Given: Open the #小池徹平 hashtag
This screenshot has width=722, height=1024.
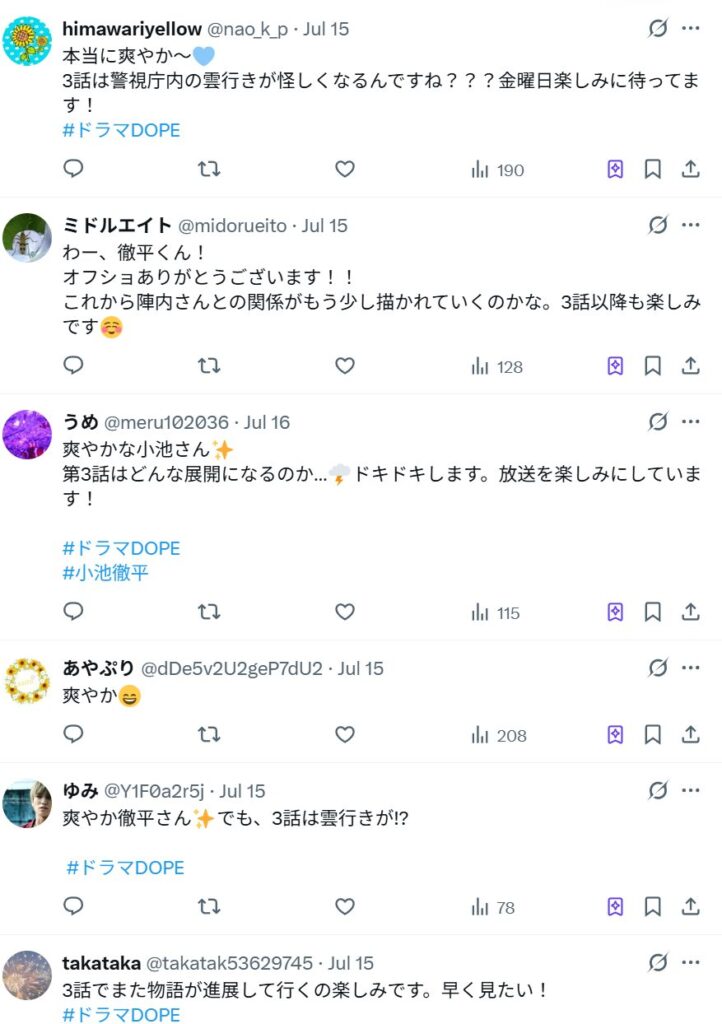Looking at the screenshot, I should 107,573.
